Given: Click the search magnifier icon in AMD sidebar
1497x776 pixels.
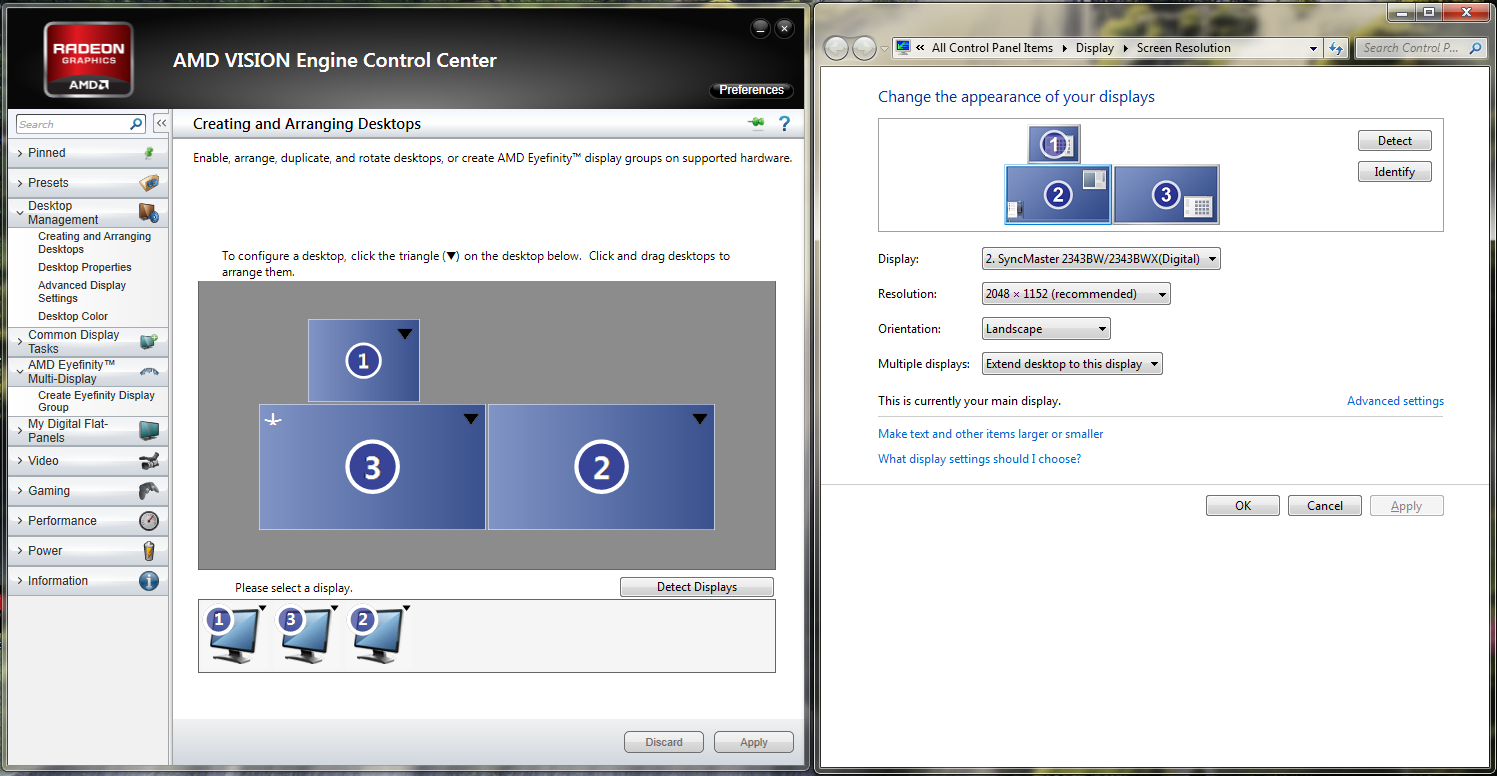Looking at the screenshot, I should (137, 124).
